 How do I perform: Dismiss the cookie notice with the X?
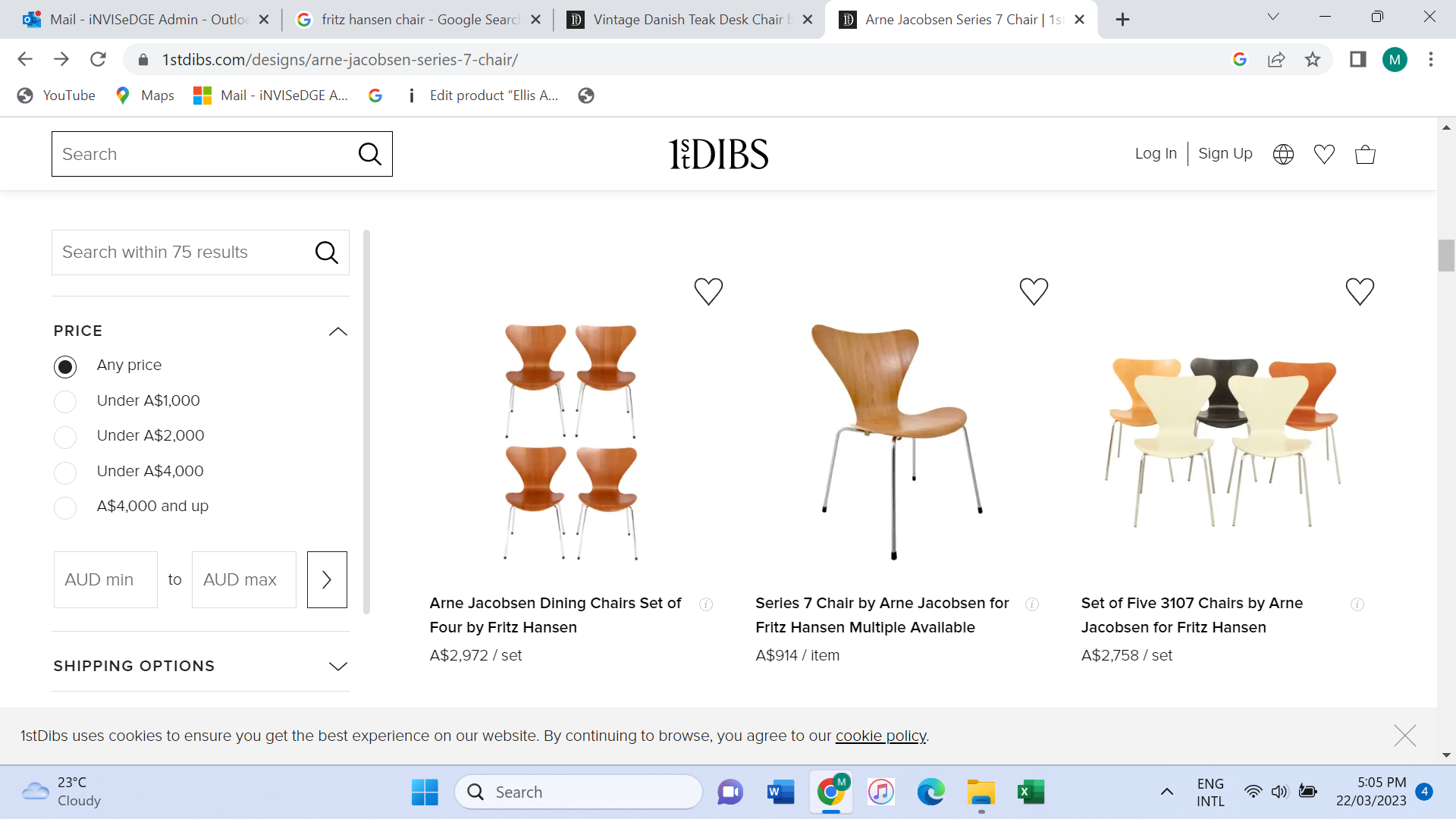[1404, 736]
